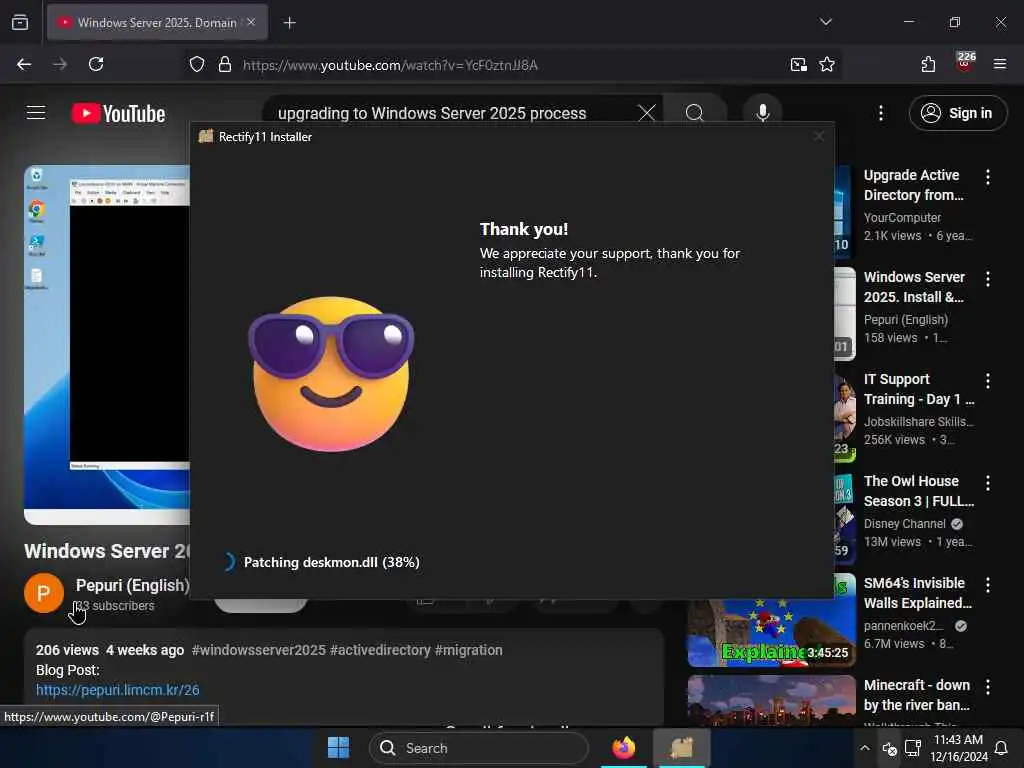The image size is (1024, 768).
Task: Open Windows Server 2025 Install video suggestion
Action: [914, 287]
